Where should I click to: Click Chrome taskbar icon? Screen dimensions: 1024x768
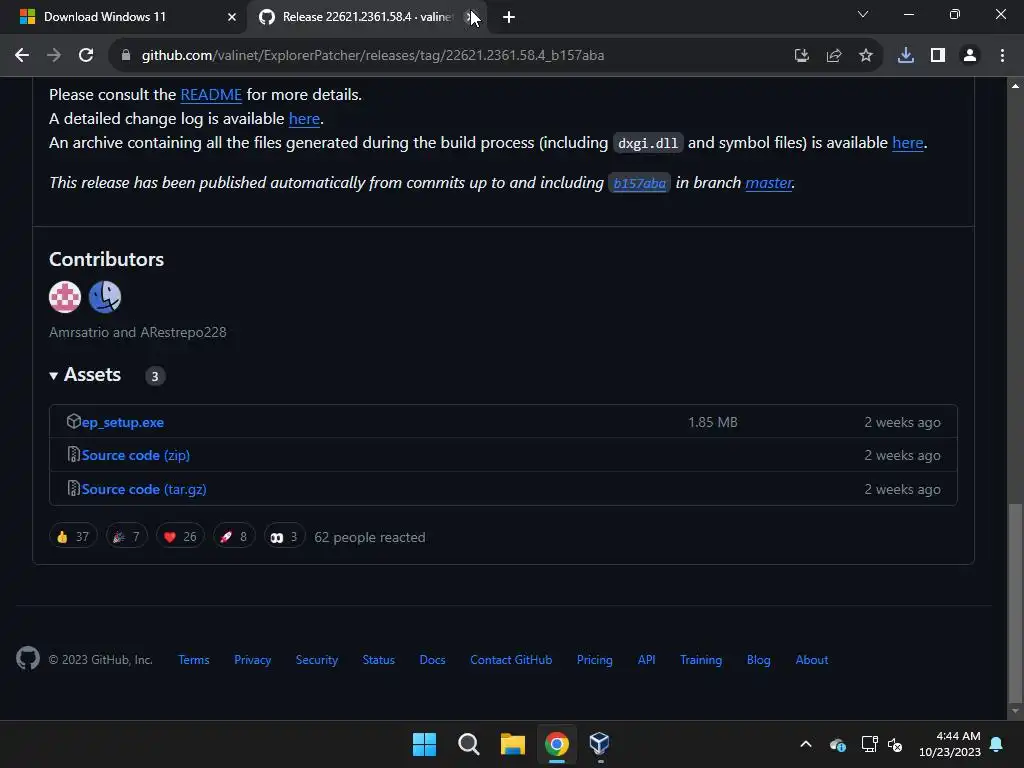(x=556, y=744)
